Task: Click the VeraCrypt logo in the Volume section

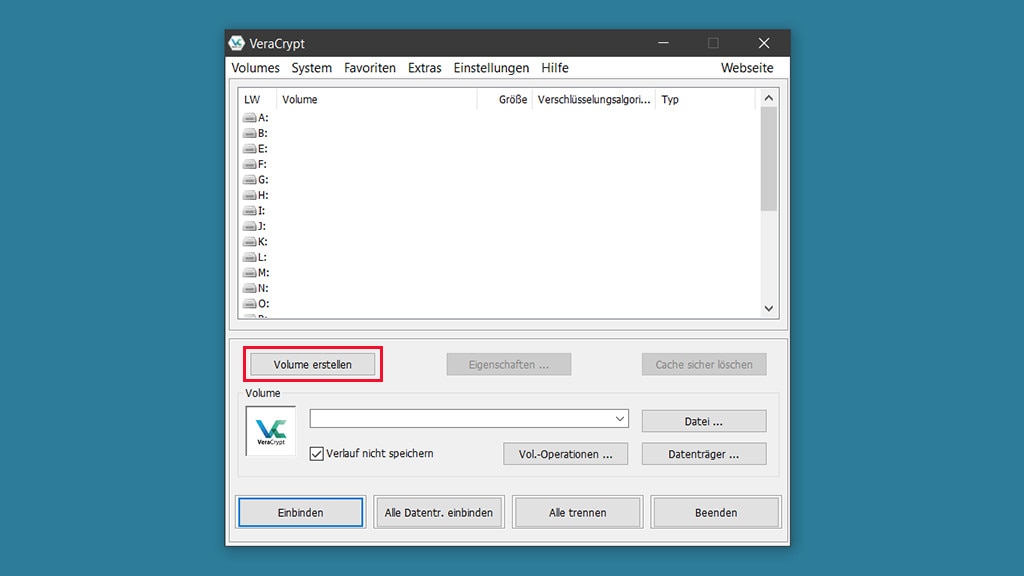Action: click(x=269, y=431)
